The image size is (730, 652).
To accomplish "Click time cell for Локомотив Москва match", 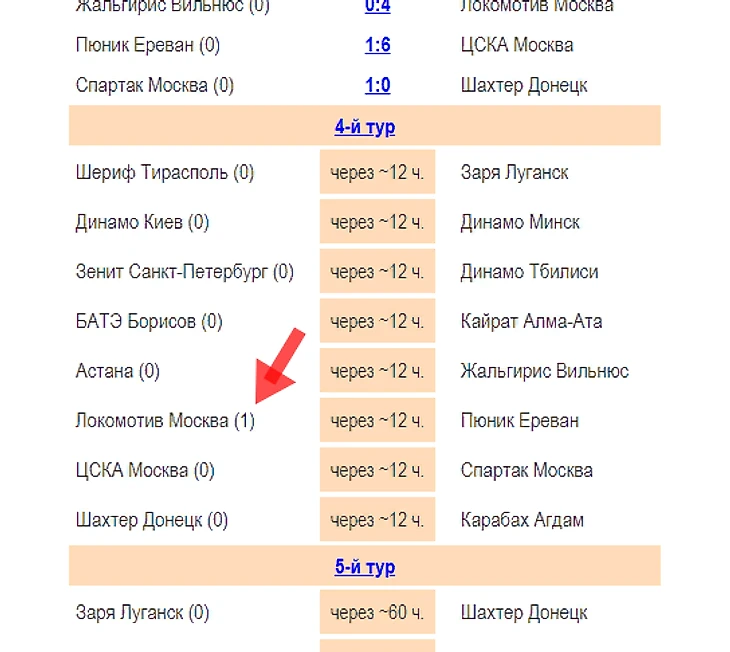I will 377,421.
